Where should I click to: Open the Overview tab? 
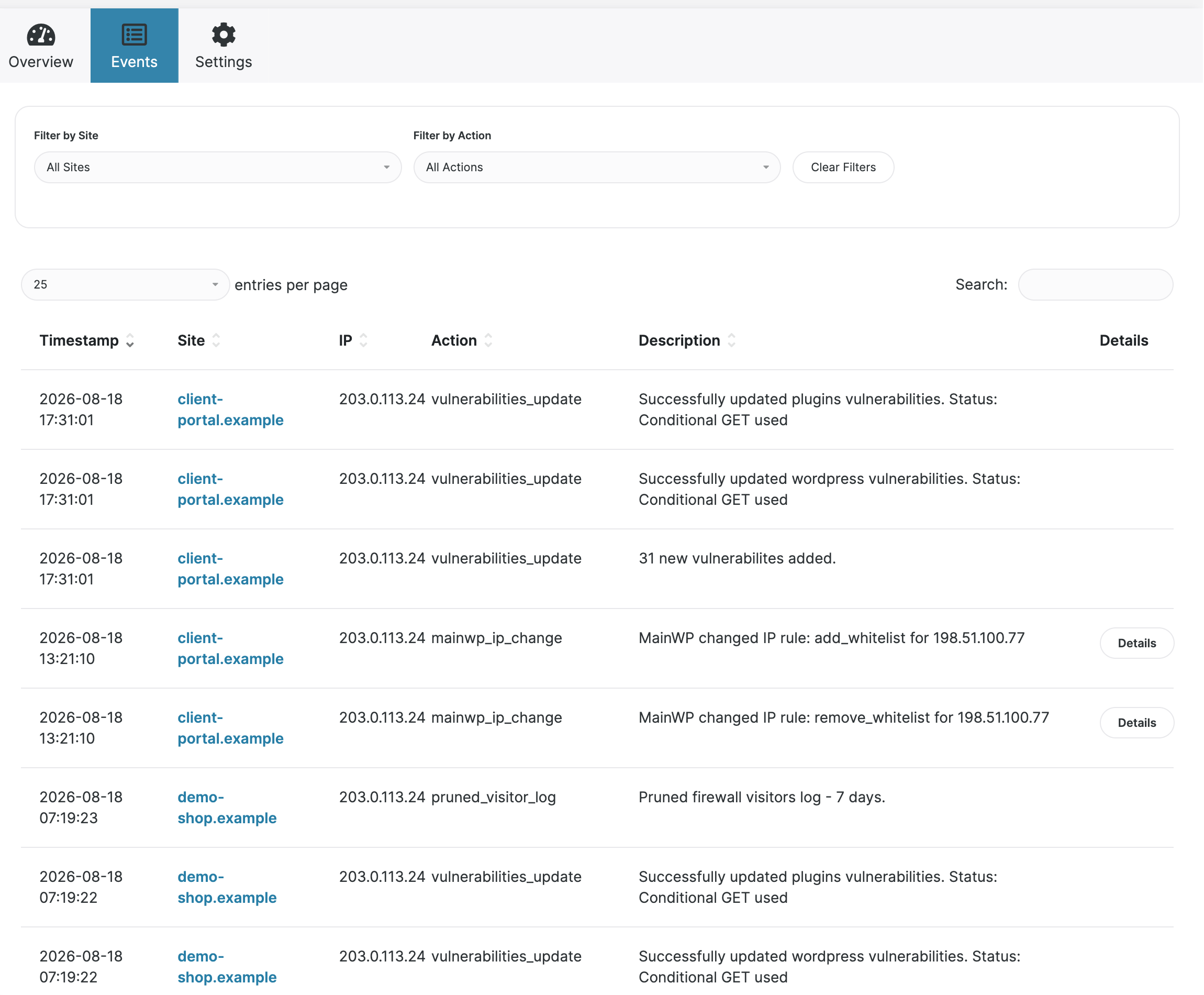coord(41,45)
